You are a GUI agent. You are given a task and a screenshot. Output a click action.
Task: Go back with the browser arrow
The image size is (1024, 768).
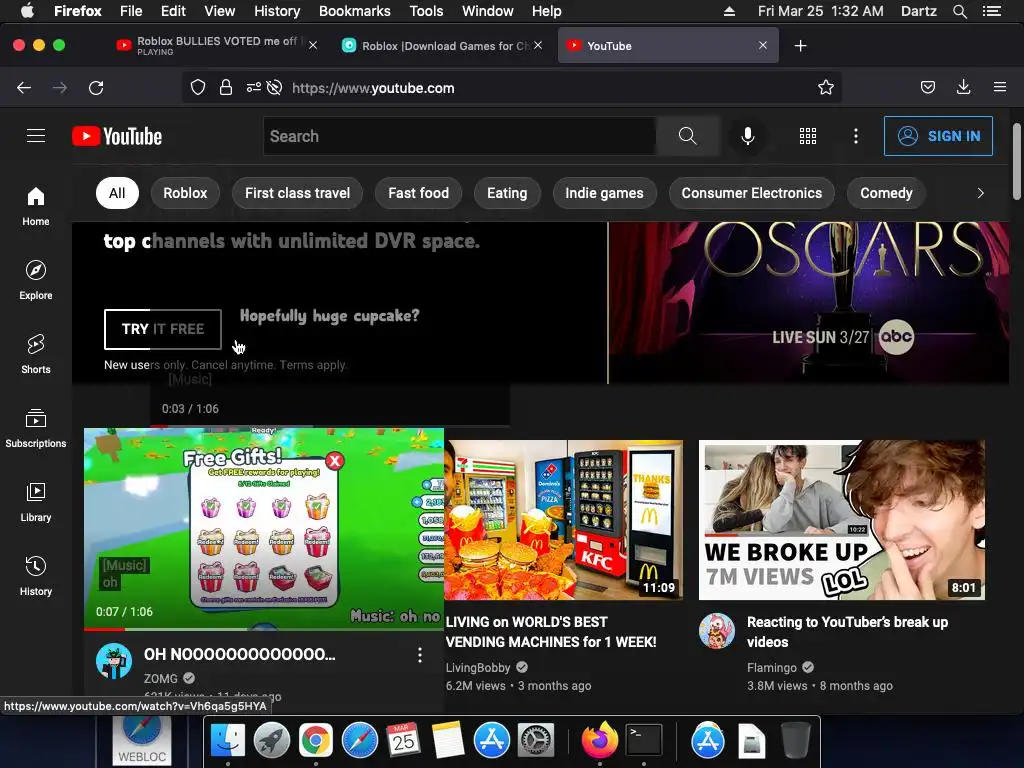click(24, 88)
